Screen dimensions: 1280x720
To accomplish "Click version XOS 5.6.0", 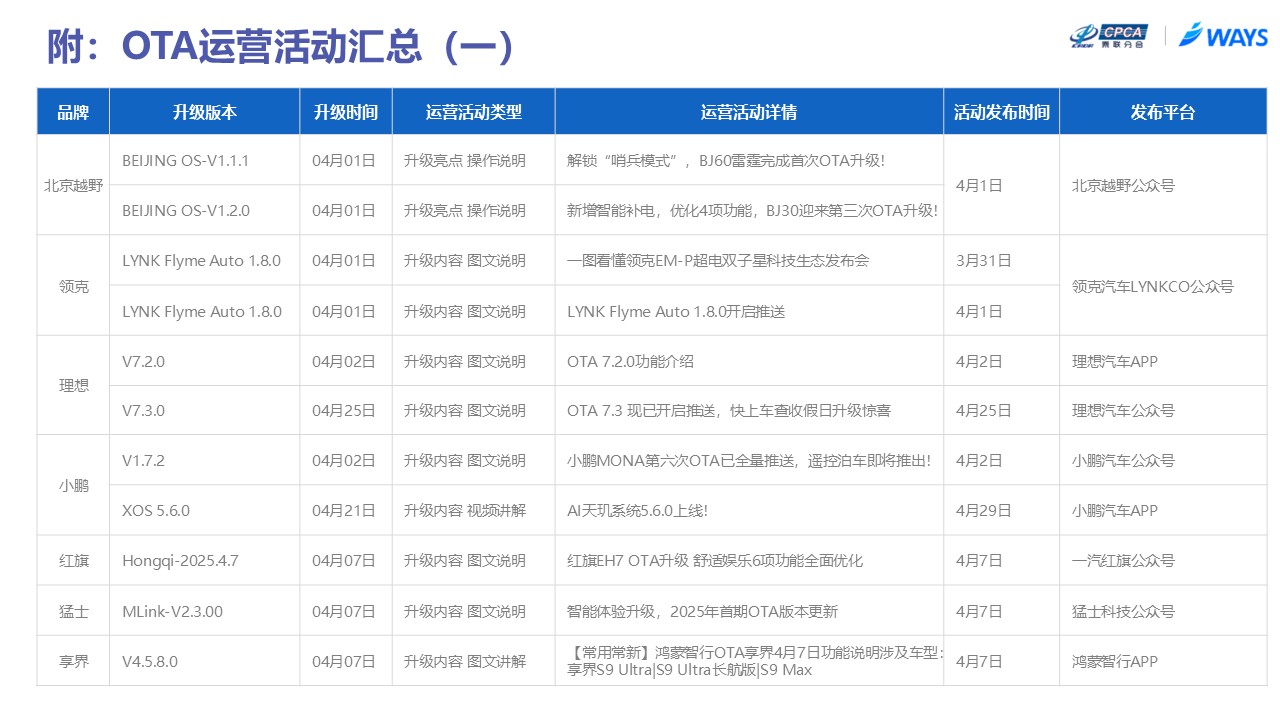I will 156,510.
